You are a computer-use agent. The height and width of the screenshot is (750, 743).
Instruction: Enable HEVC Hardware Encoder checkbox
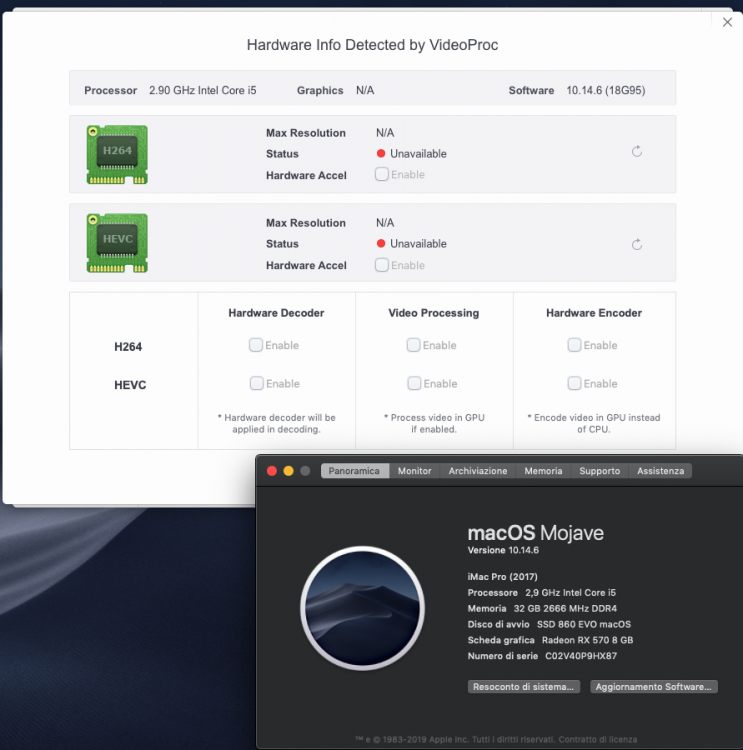tap(574, 383)
